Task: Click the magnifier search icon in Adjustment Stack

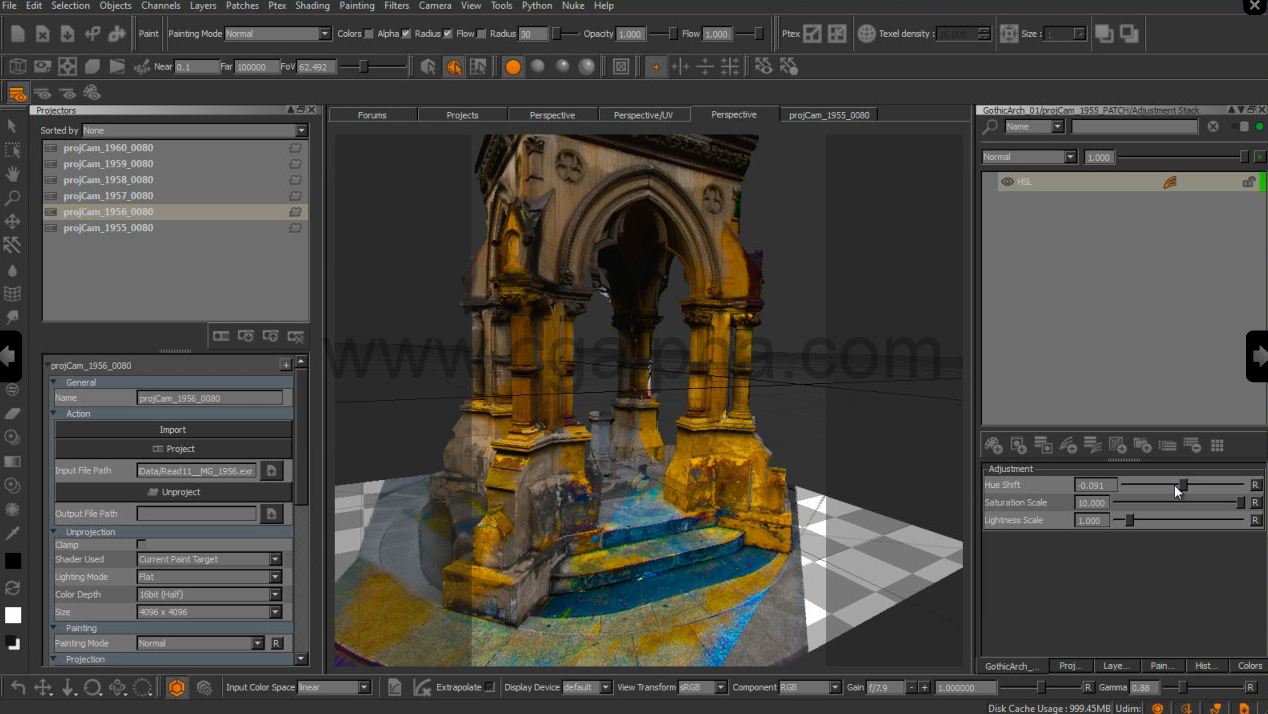Action: click(991, 127)
